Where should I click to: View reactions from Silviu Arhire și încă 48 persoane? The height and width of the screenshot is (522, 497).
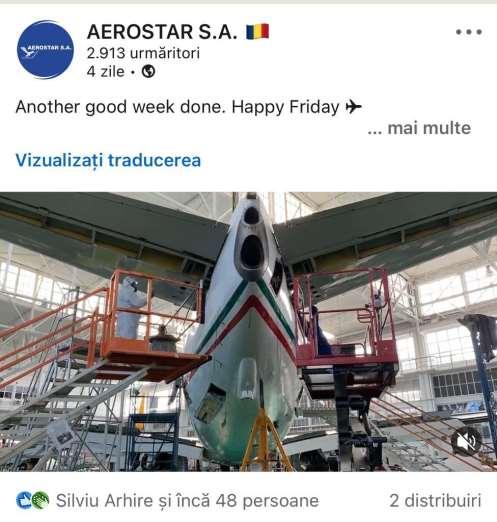click(x=187, y=501)
